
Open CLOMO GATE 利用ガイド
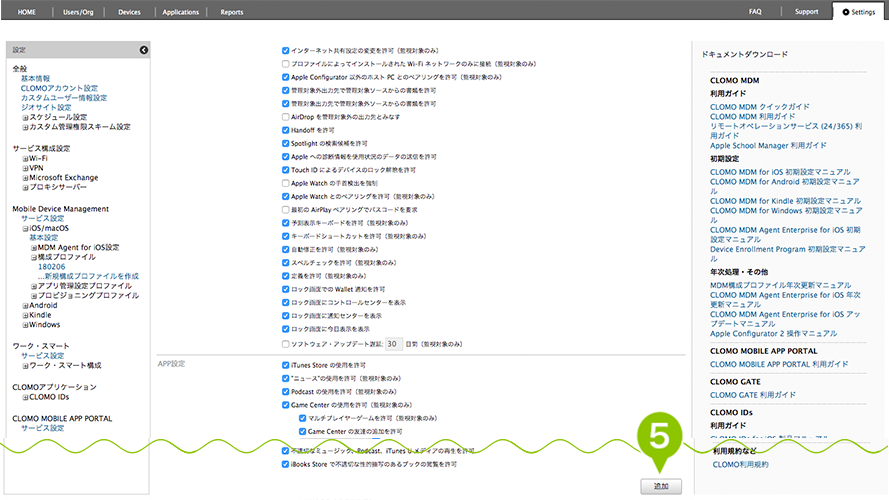click(x=753, y=395)
